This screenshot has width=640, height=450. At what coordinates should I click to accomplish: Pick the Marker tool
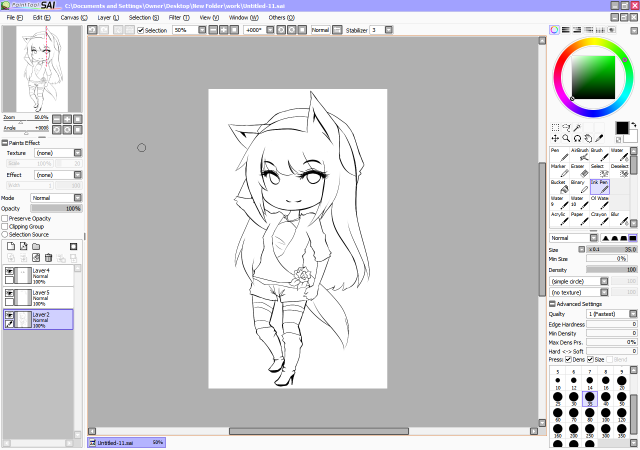(557, 171)
